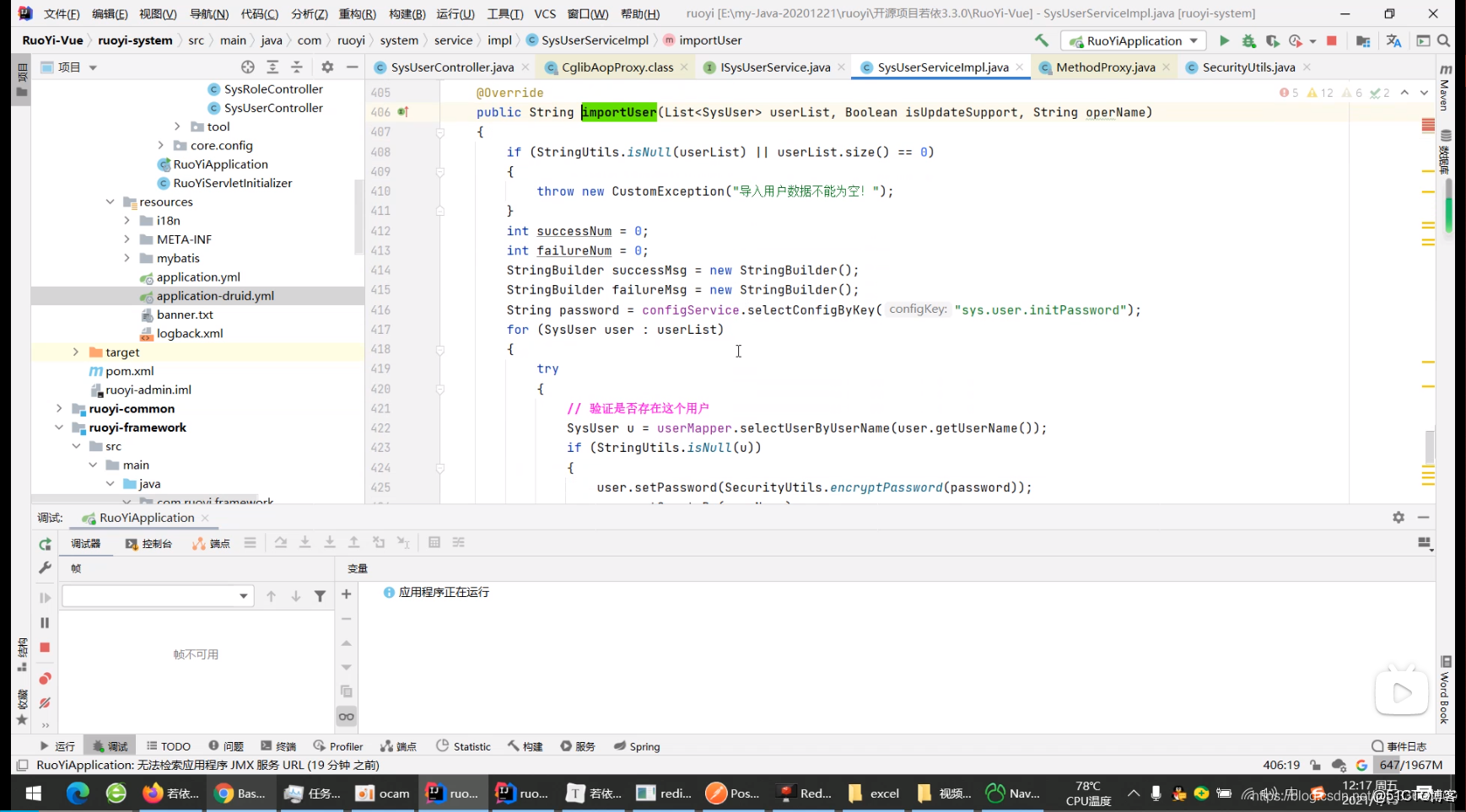View breakpoints with the double red circle icon
This screenshot has width=1466, height=812.
(46, 678)
